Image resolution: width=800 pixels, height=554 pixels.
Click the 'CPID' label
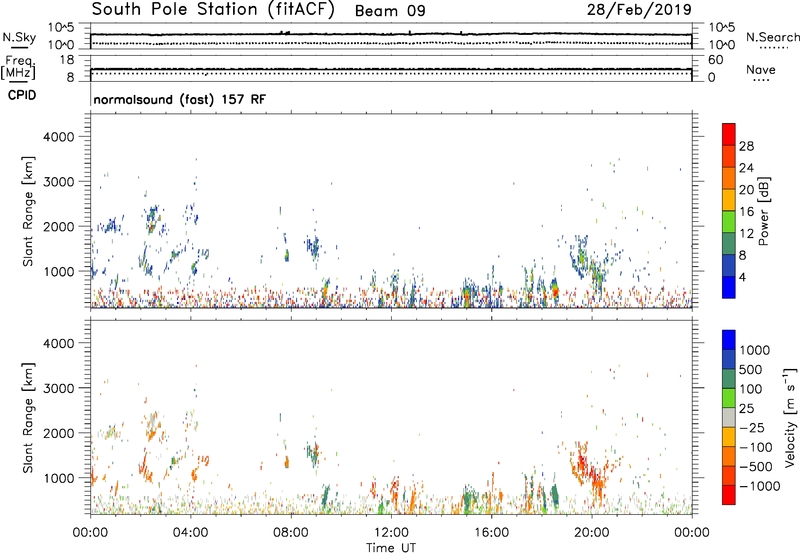pos(22,95)
